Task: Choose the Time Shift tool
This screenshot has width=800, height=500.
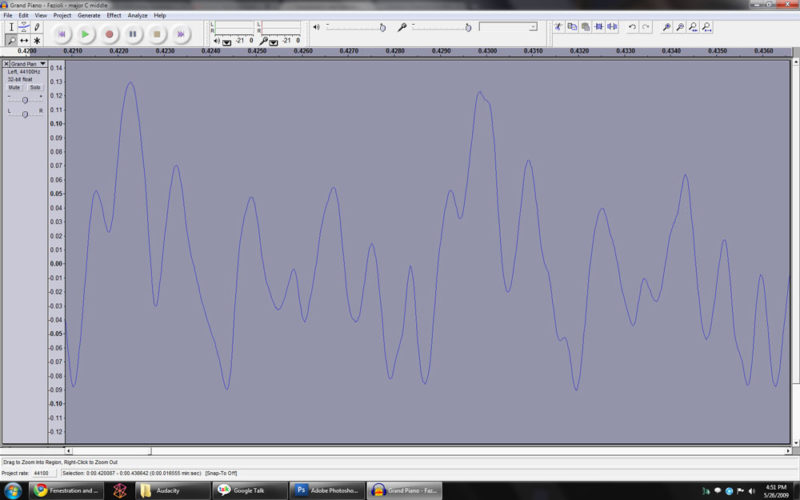Action: tap(24, 41)
